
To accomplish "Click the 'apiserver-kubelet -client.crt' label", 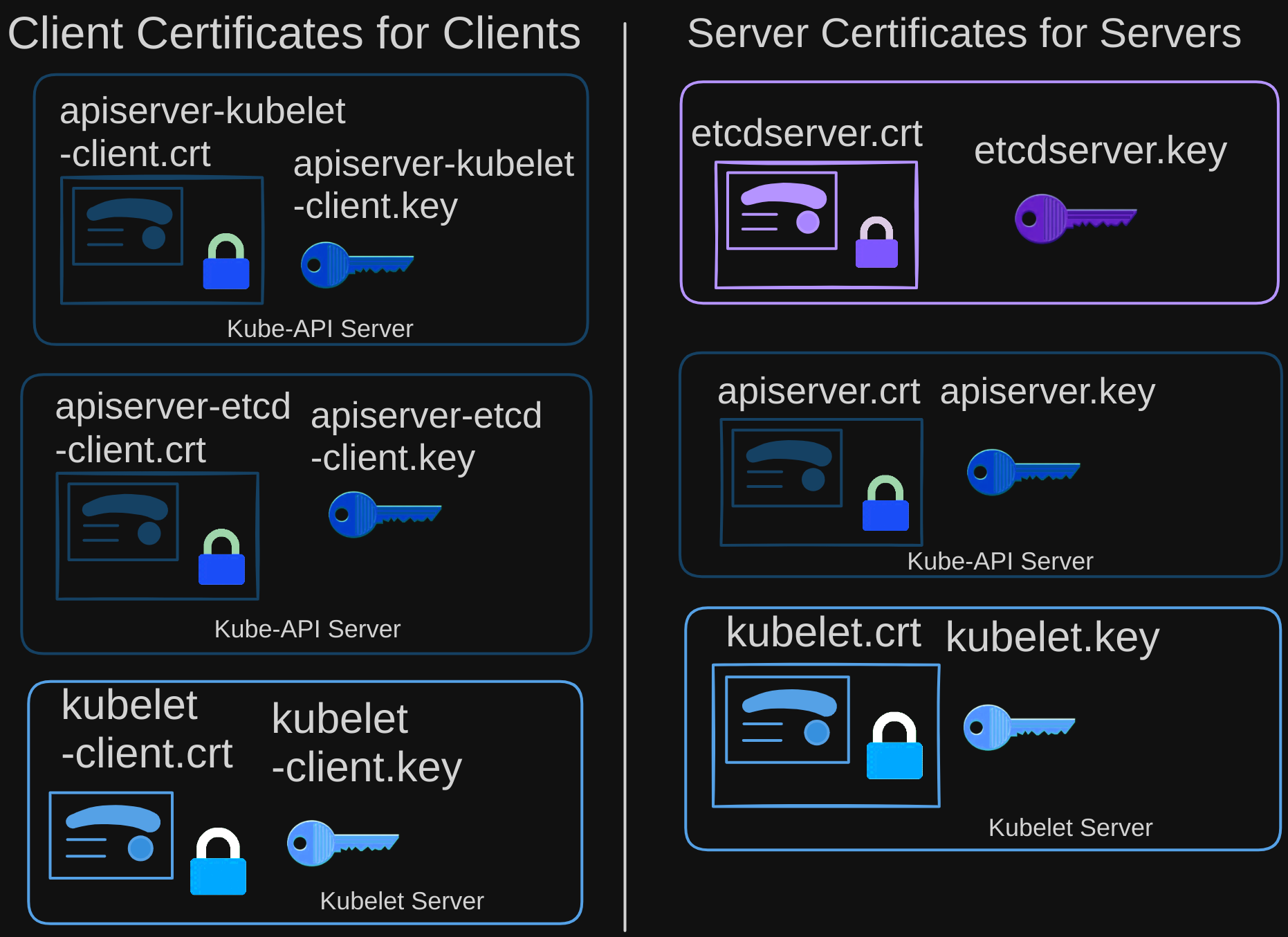I will (202, 131).
